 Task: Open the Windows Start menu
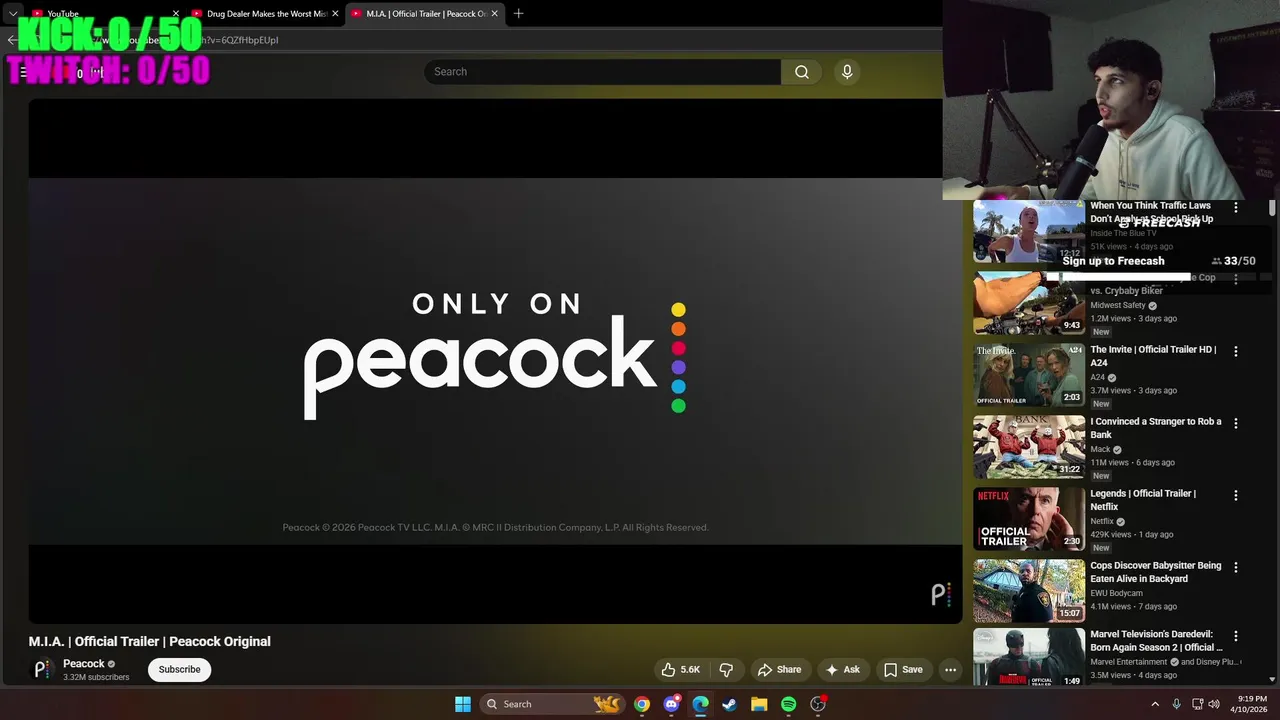tap(463, 704)
